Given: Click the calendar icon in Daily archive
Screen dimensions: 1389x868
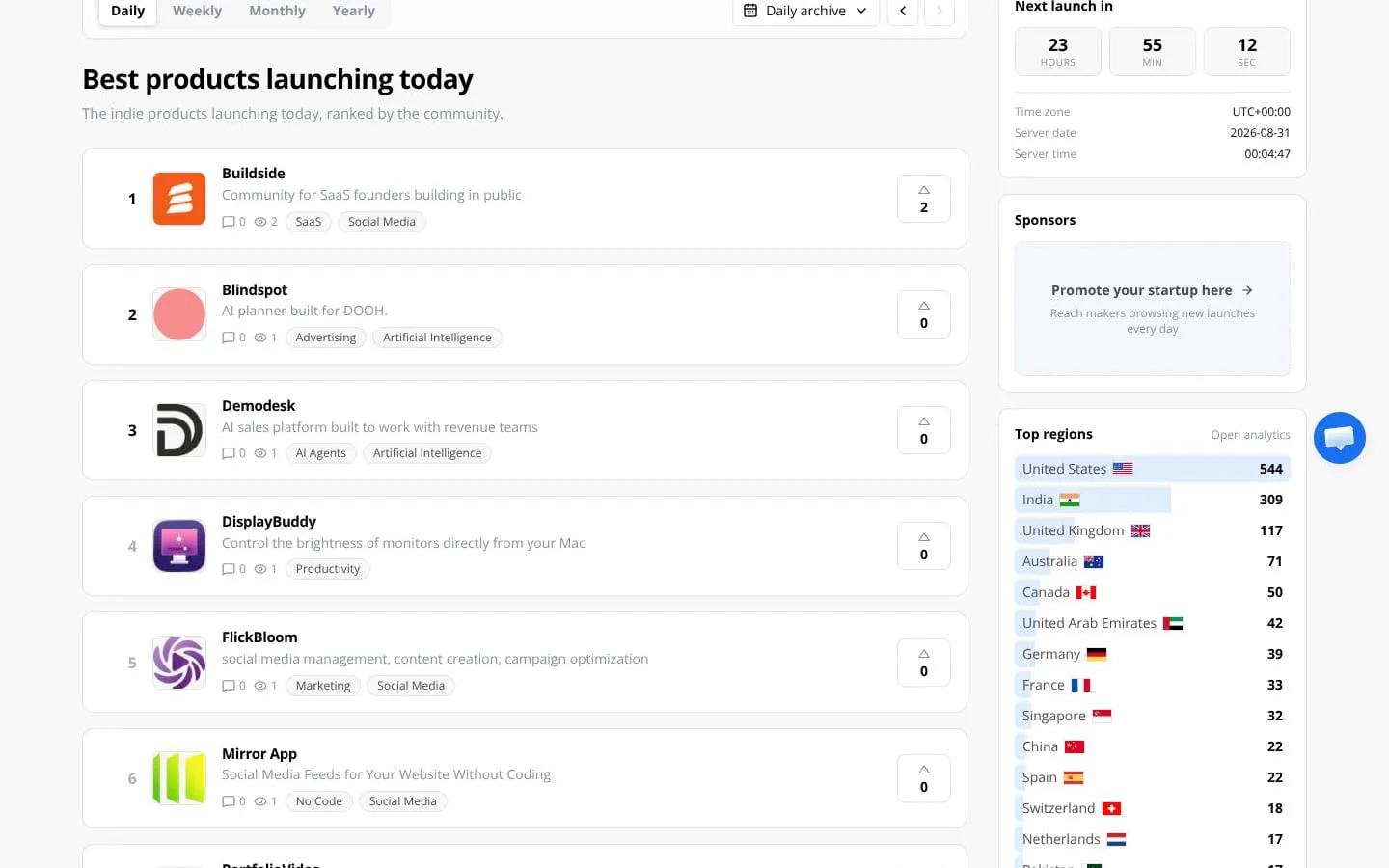Looking at the screenshot, I should pyautogui.click(x=750, y=11).
